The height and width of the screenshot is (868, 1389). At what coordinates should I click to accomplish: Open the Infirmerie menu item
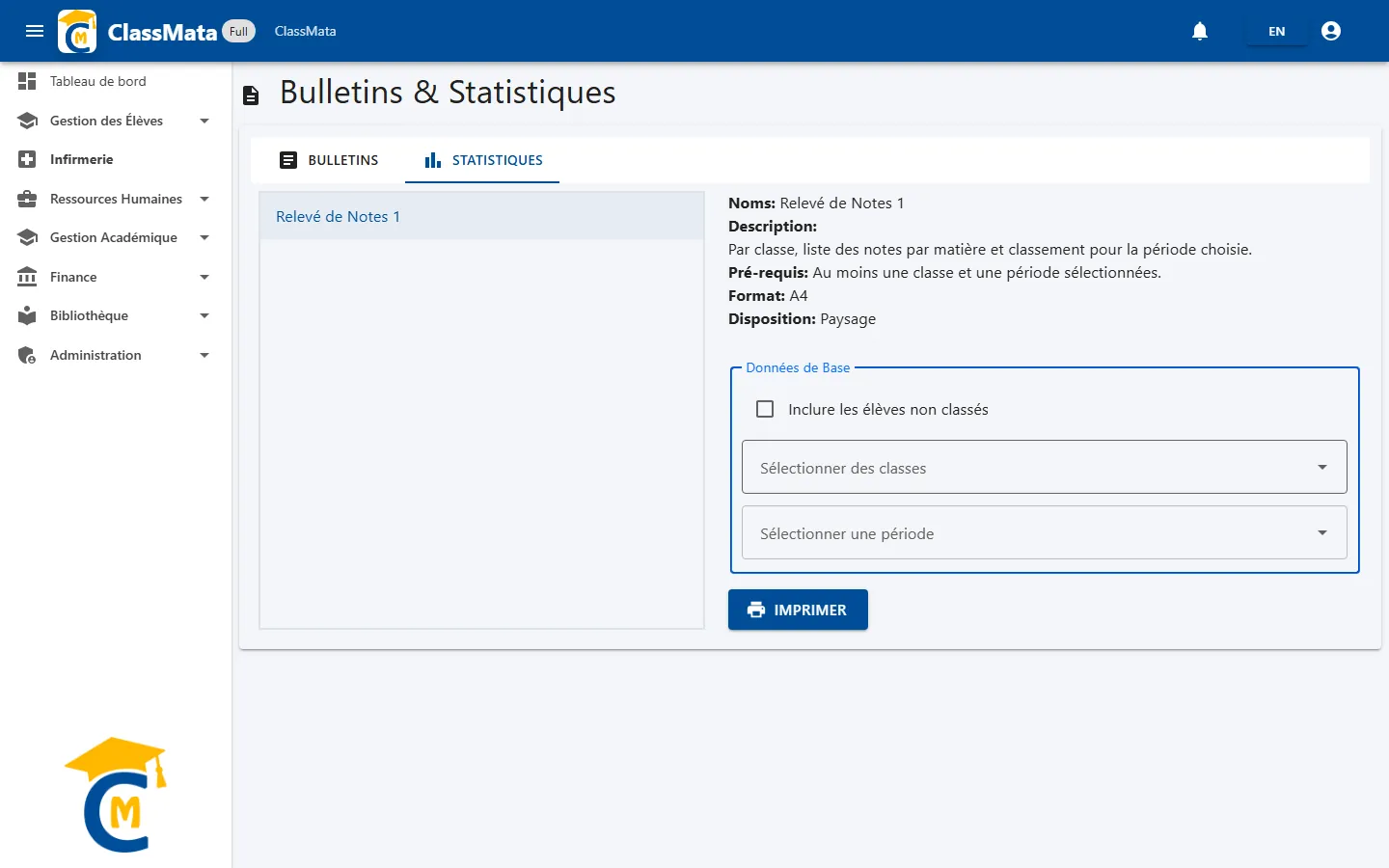pos(116,159)
